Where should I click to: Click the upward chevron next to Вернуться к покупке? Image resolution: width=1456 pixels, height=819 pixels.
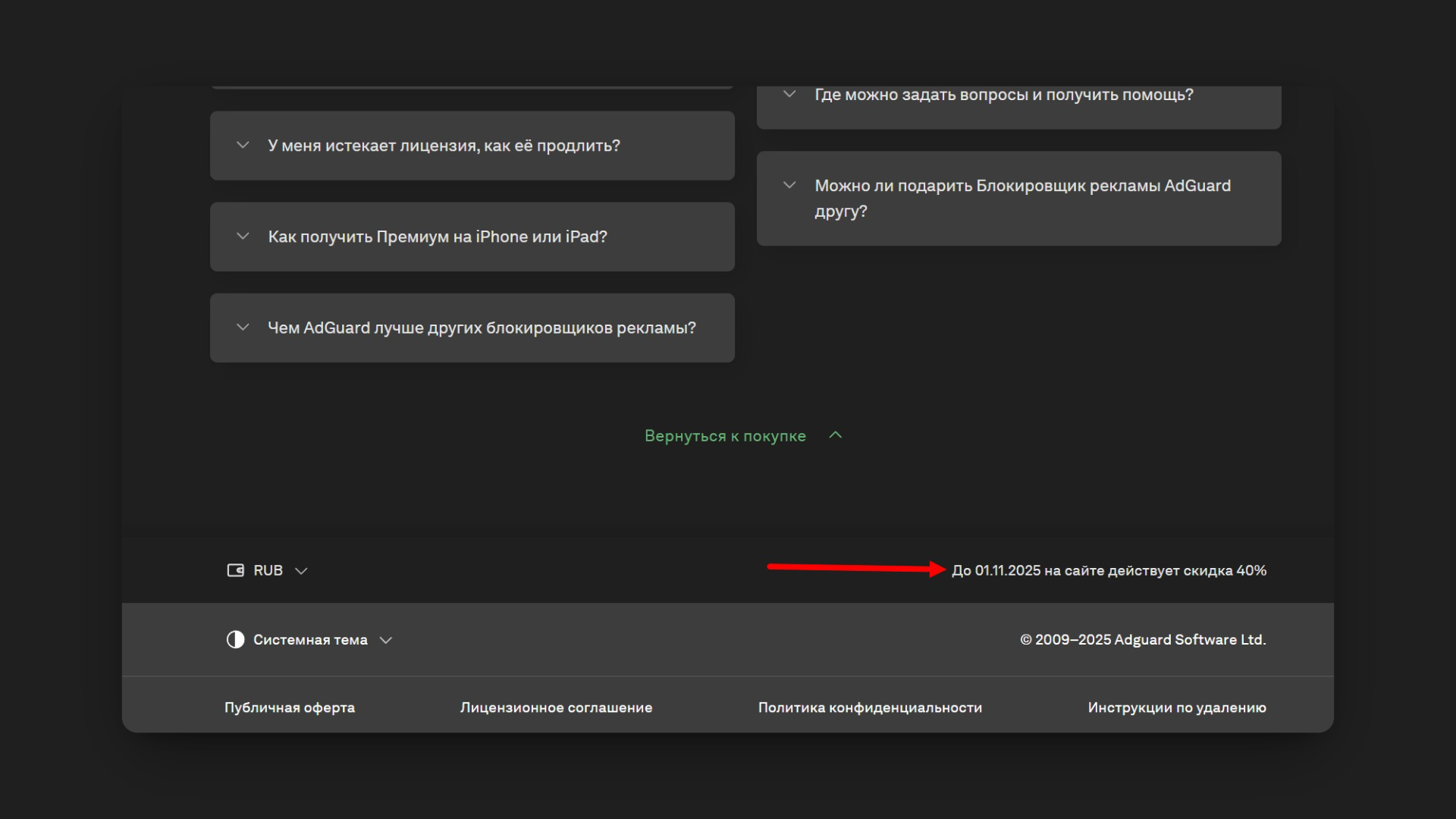tap(836, 435)
